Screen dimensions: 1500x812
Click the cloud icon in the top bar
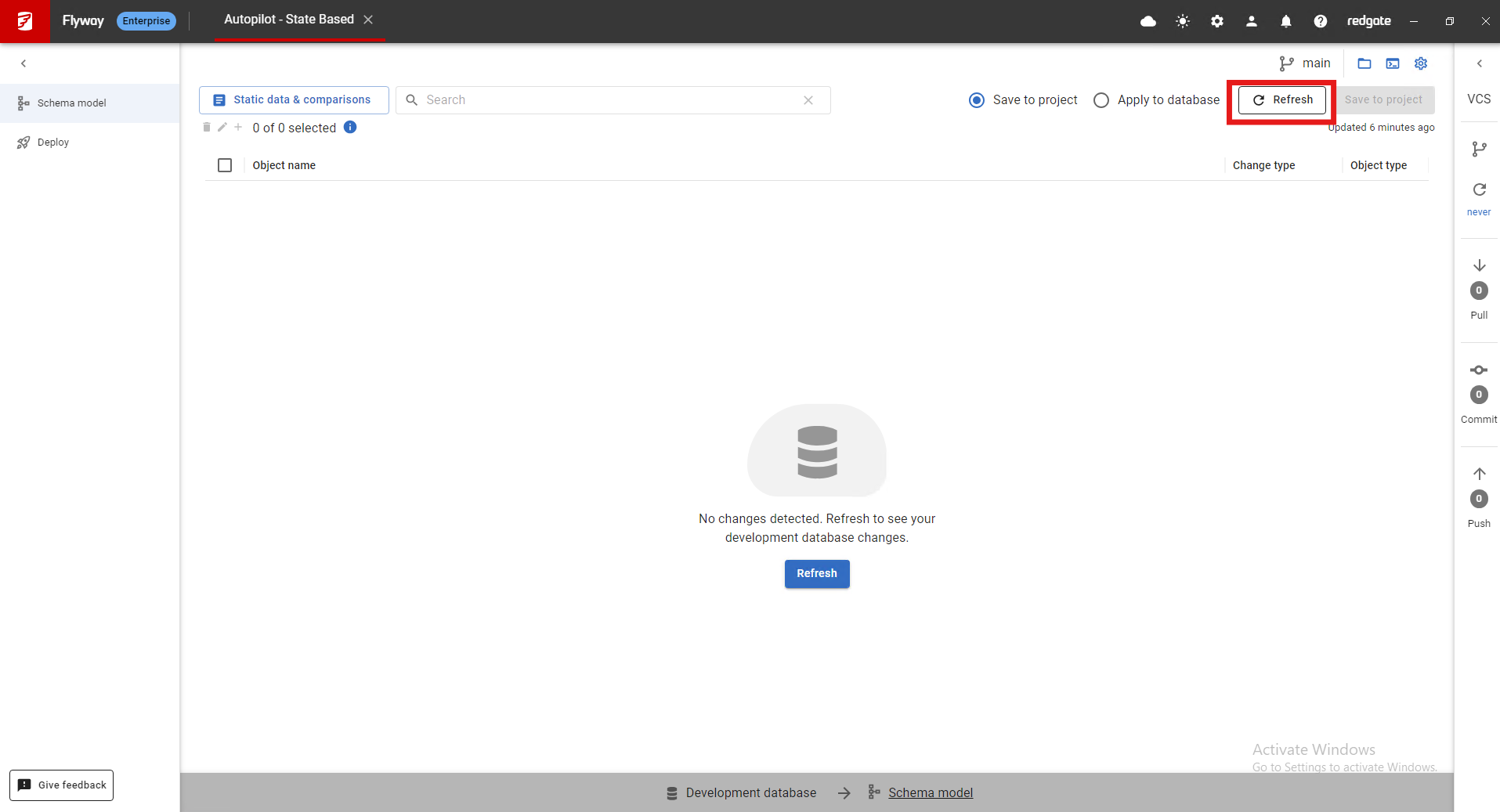click(x=1148, y=21)
